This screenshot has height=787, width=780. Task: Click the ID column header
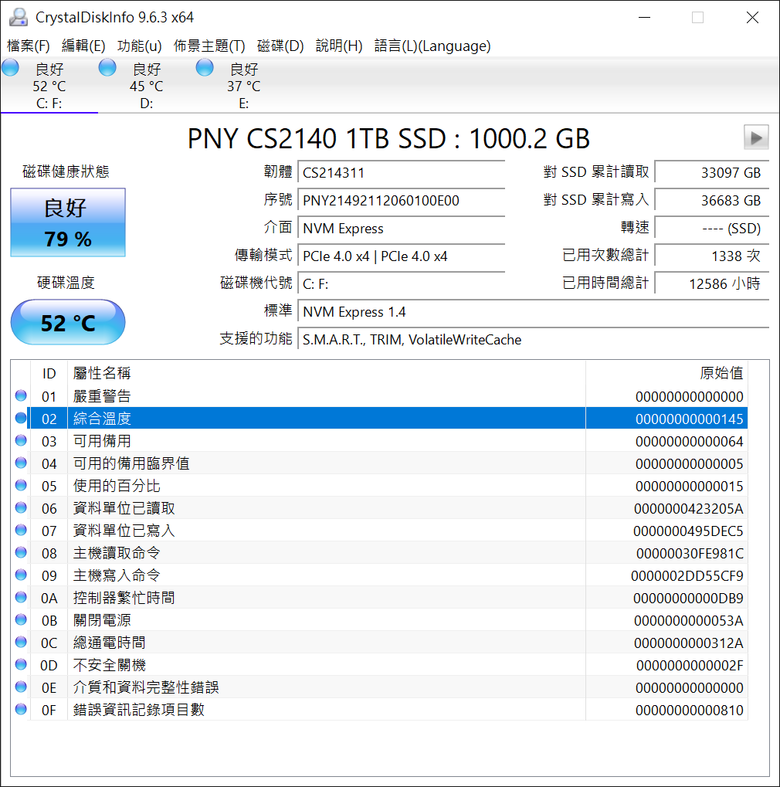click(x=49, y=373)
